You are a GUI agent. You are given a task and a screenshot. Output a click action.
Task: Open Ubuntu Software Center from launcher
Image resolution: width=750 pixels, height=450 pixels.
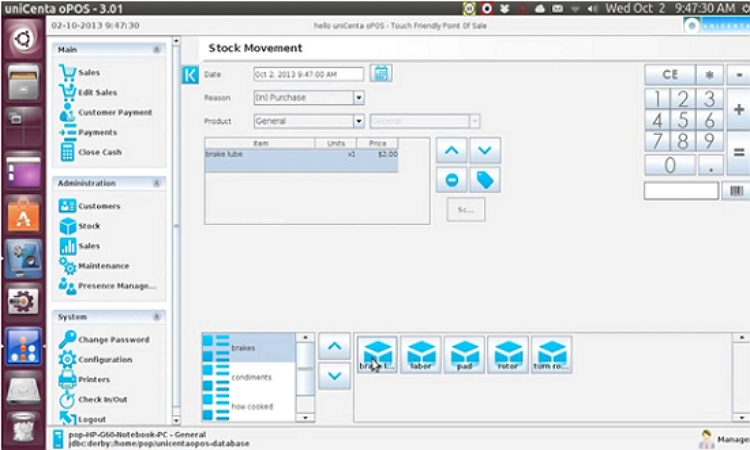23,215
